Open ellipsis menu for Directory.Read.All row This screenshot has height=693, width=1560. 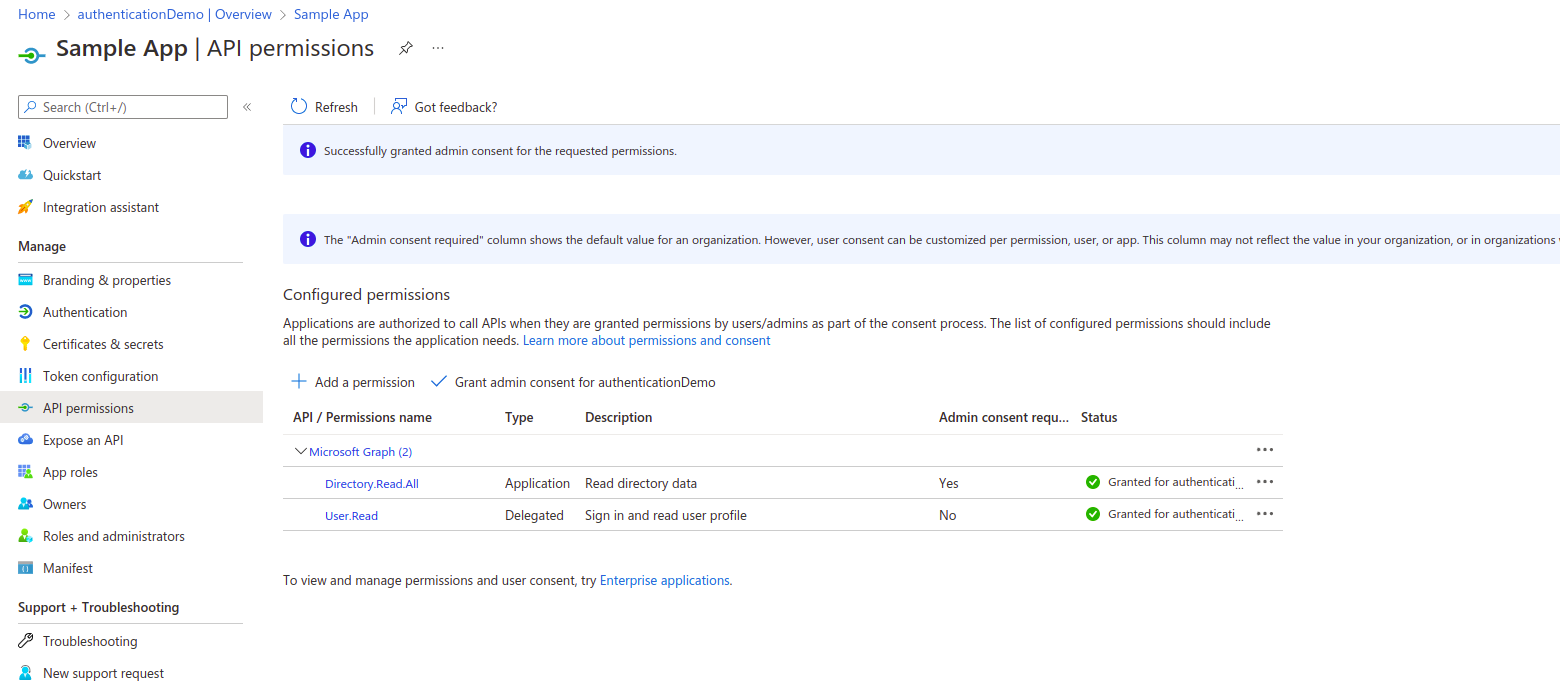1265,482
